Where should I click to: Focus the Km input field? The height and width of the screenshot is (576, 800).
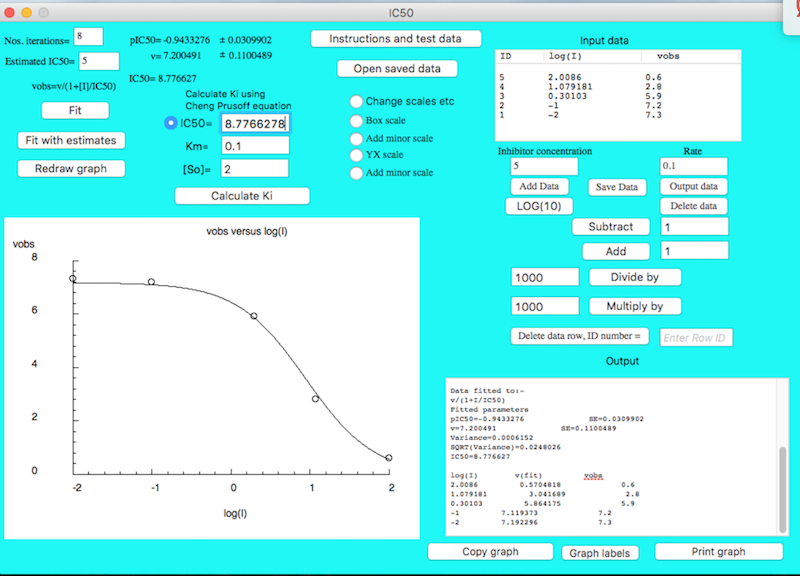pos(255,146)
